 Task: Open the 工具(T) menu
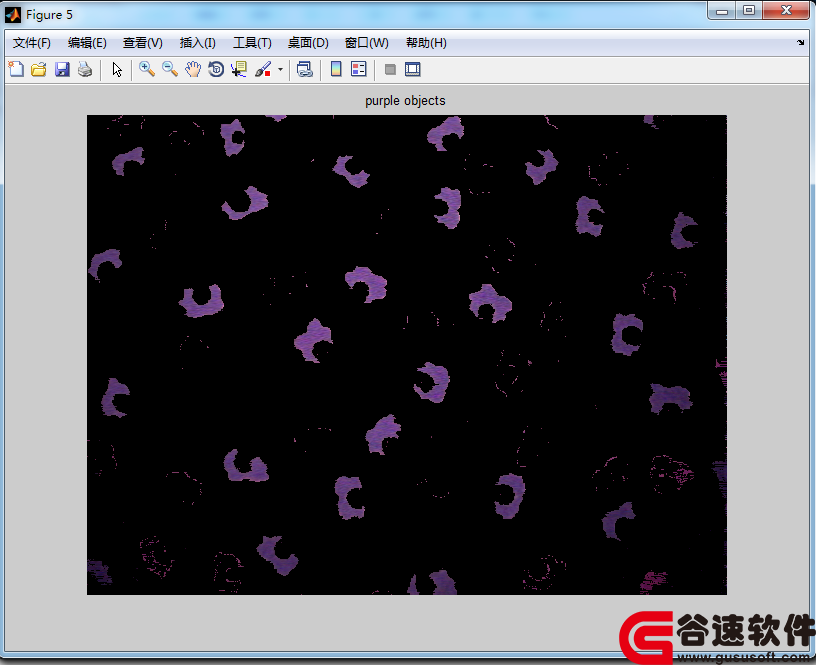pyautogui.click(x=252, y=43)
